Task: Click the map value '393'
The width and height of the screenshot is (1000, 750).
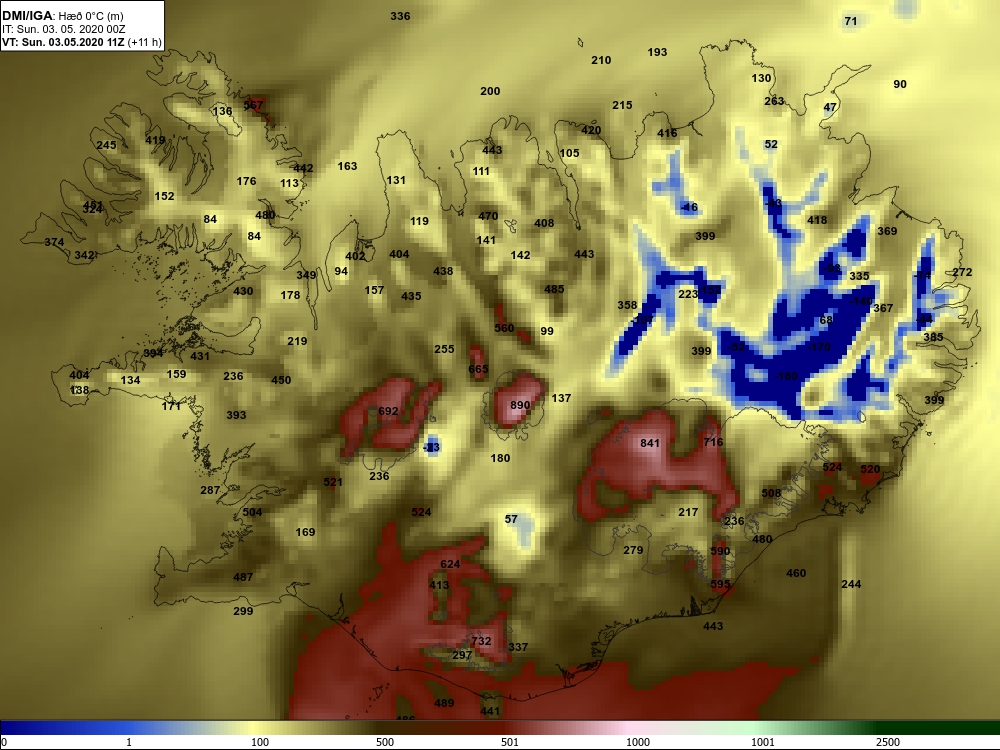Action: (236, 415)
